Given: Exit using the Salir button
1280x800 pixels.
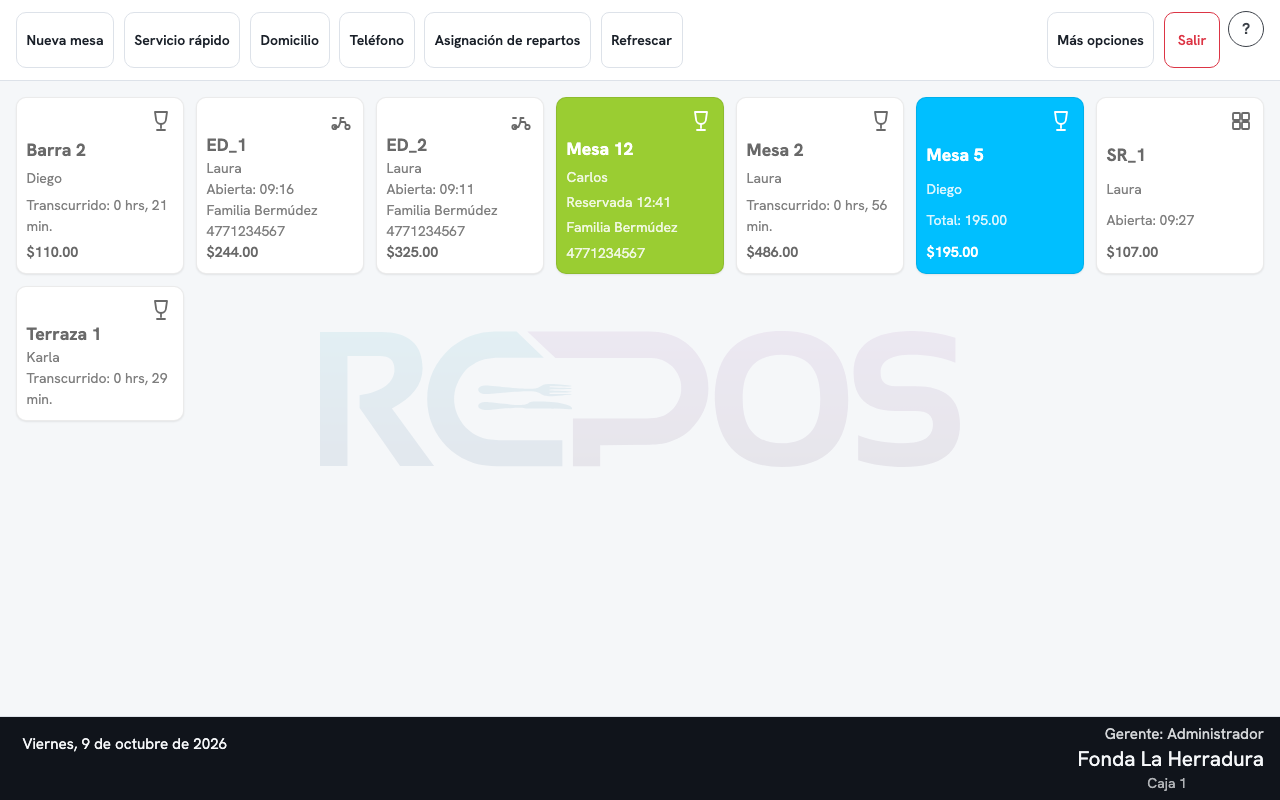Looking at the screenshot, I should pos(1192,40).
